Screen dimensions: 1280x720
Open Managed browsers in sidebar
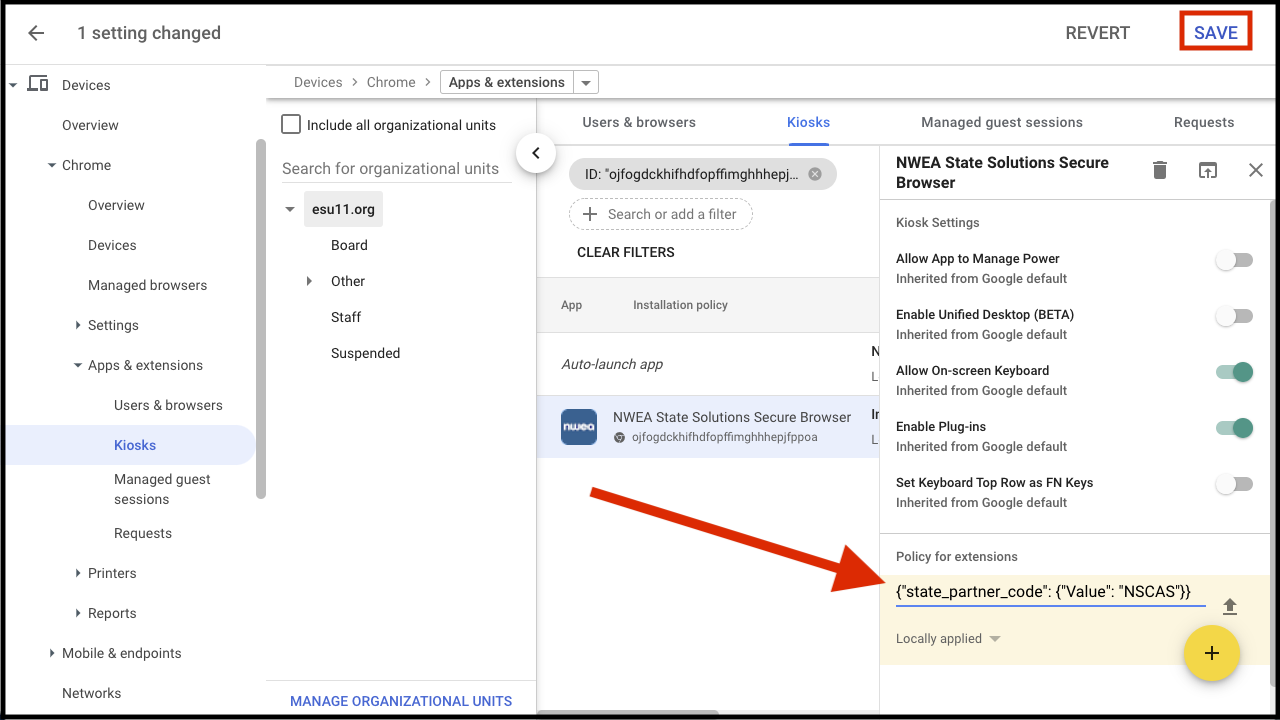(147, 285)
